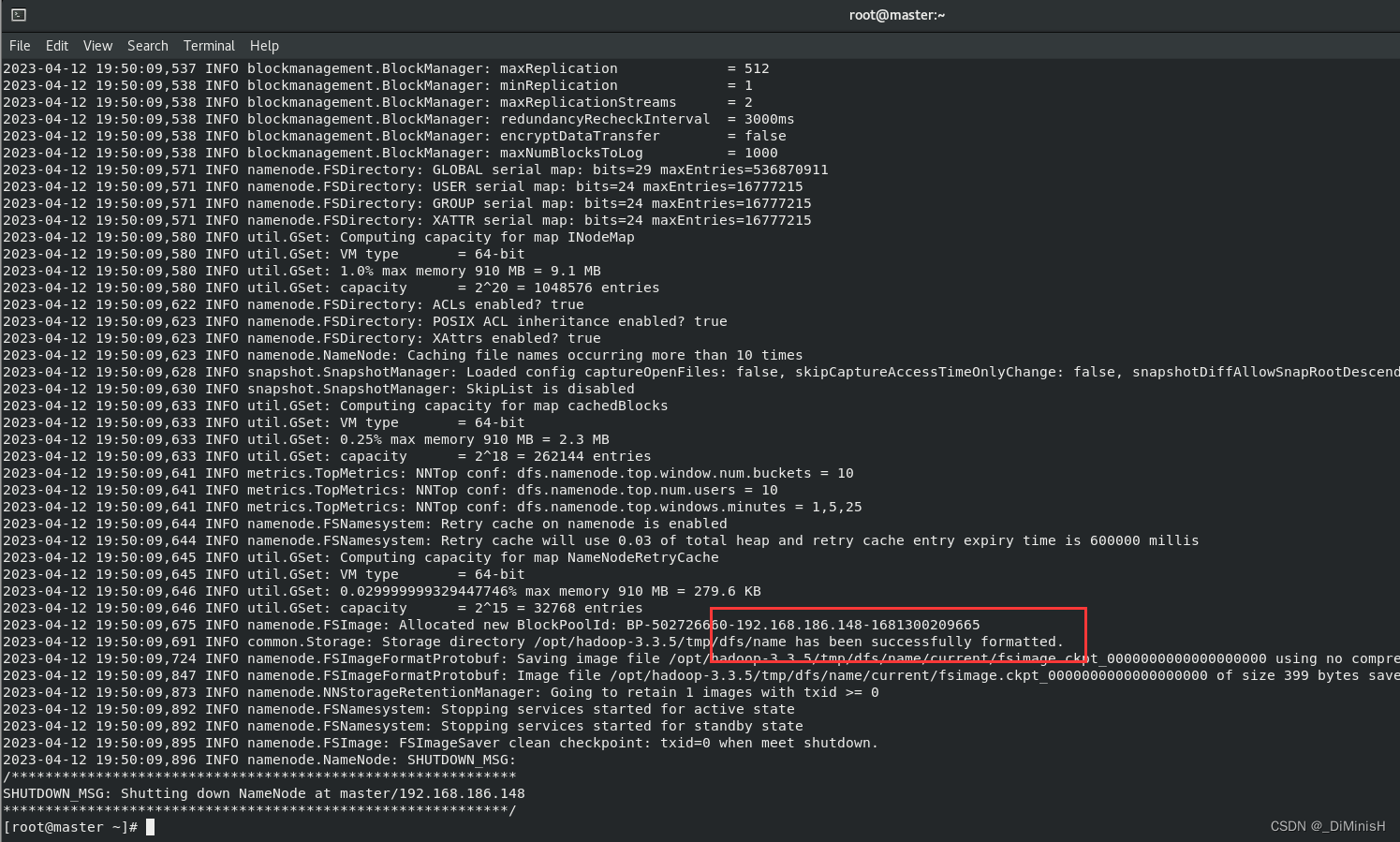The image size is (1400, 842).
Task: Open the Terminal menu
Action: (x=209, y=46)
